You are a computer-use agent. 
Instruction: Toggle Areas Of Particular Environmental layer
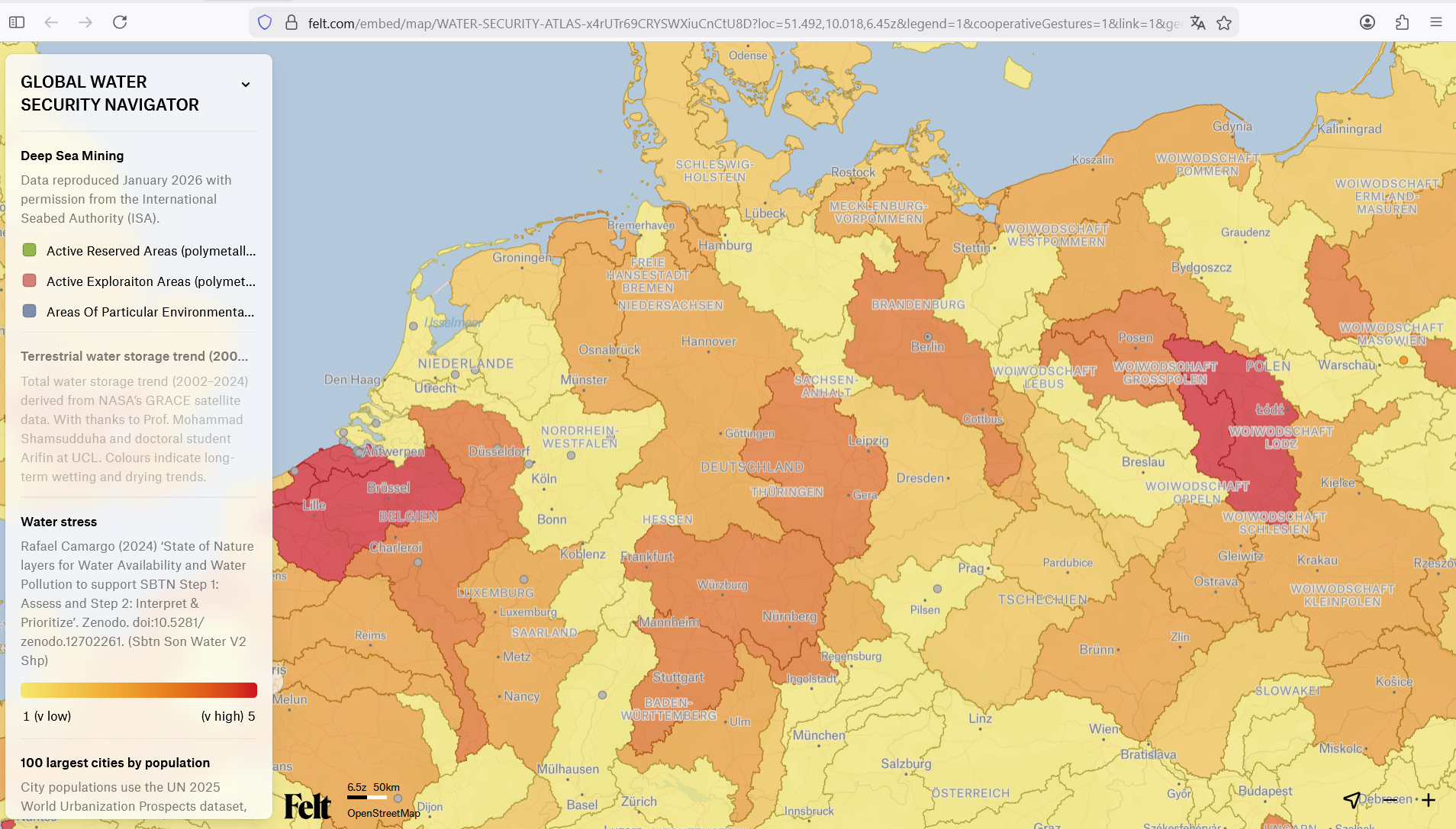[x=30, y=311]
